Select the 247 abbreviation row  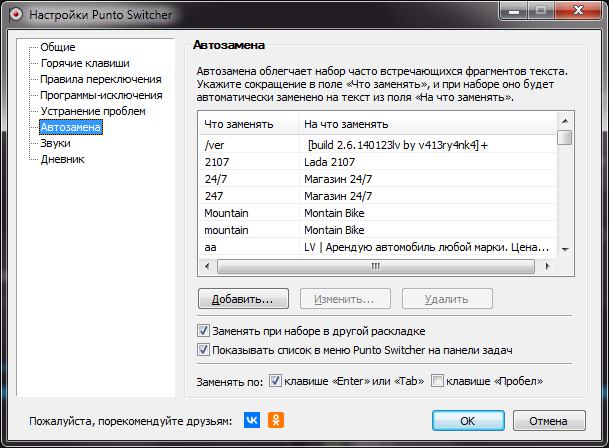coord(378,196)
